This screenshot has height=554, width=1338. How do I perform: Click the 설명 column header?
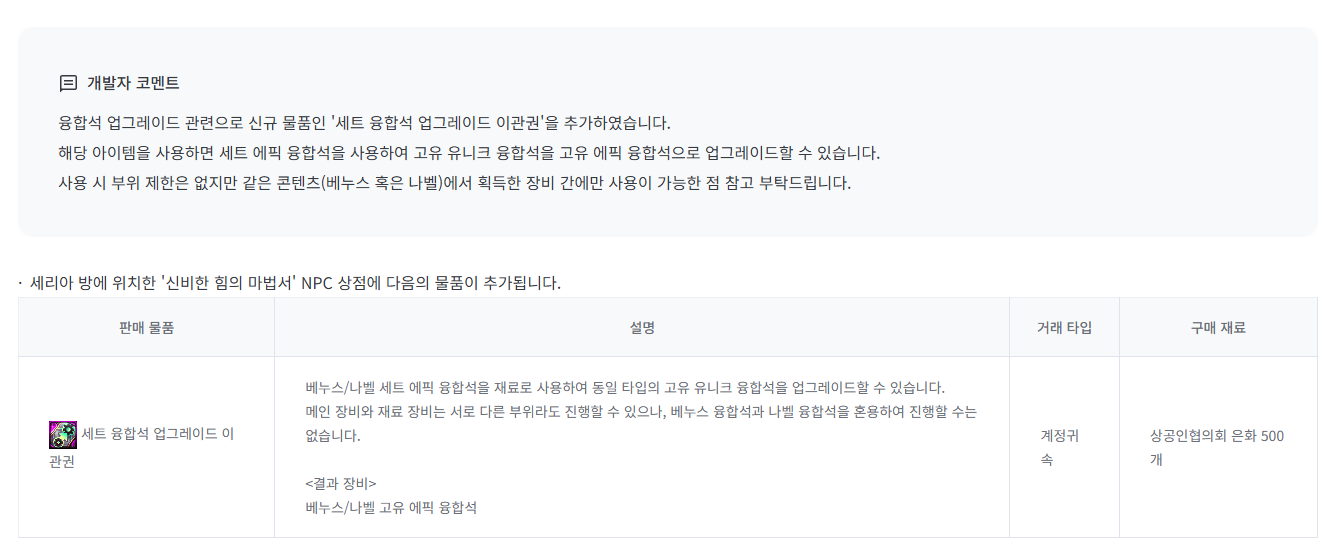coord(642,327)
